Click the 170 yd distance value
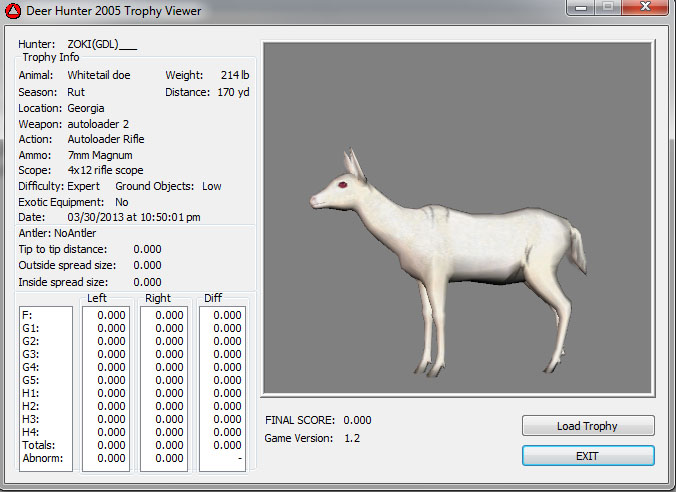Viewport: 676px width, 492px height. coord(235,93)
